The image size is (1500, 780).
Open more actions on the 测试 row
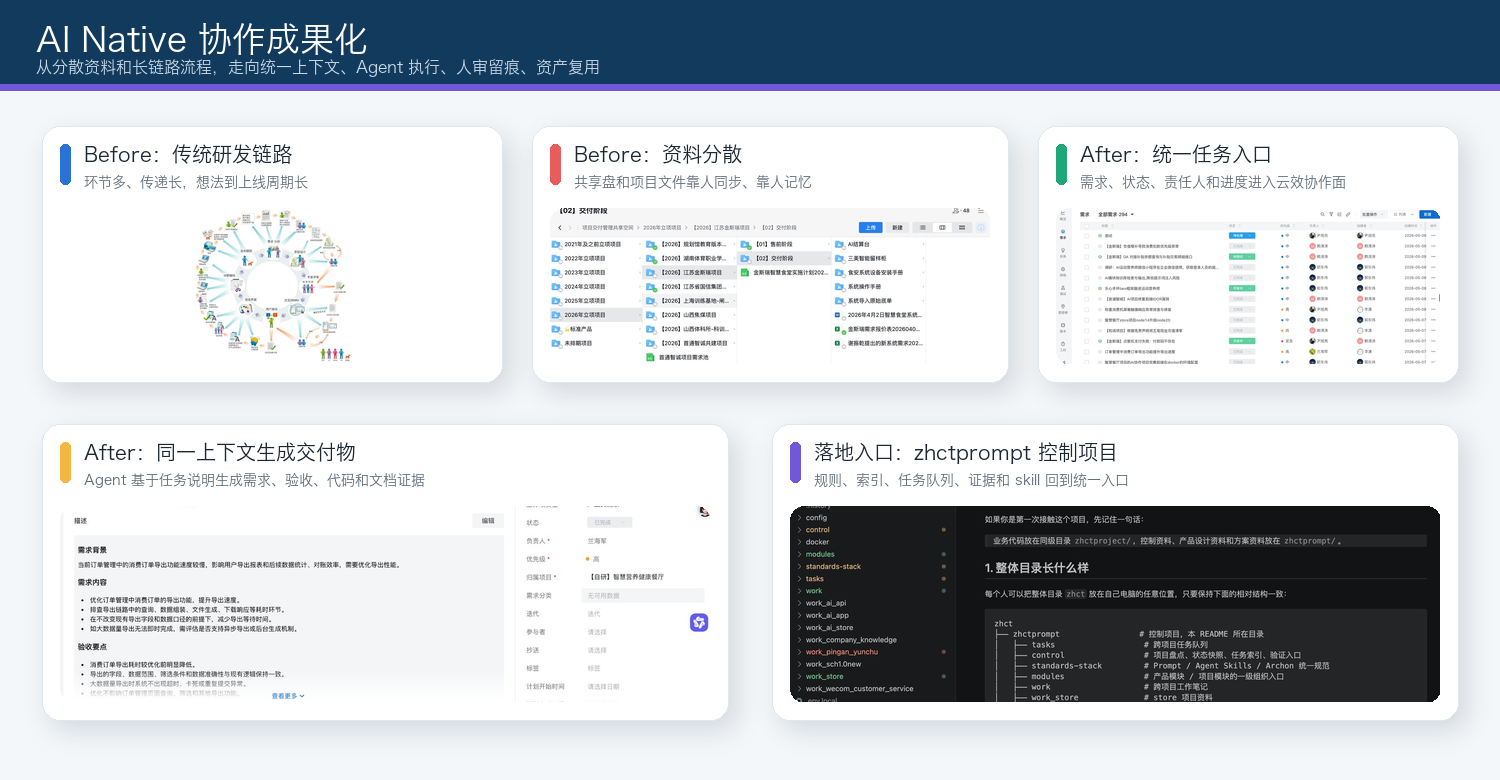click(x=1433, y=235)
